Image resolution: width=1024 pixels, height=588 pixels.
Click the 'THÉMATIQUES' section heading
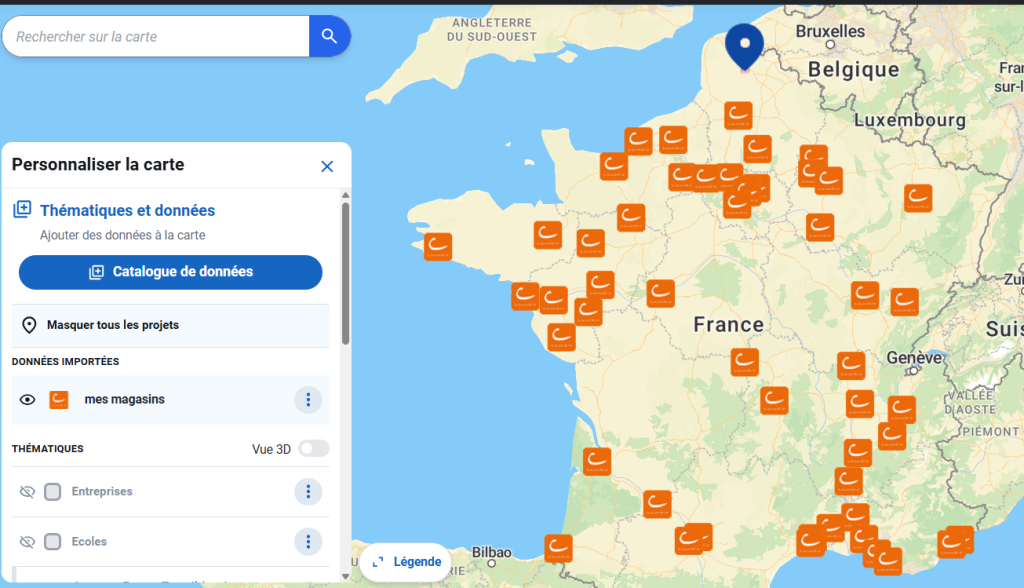click(48, 449)
